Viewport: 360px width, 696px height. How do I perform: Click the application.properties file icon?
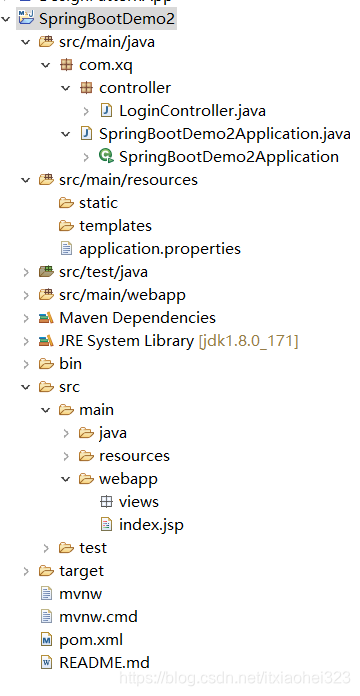[x=66, y=249]
